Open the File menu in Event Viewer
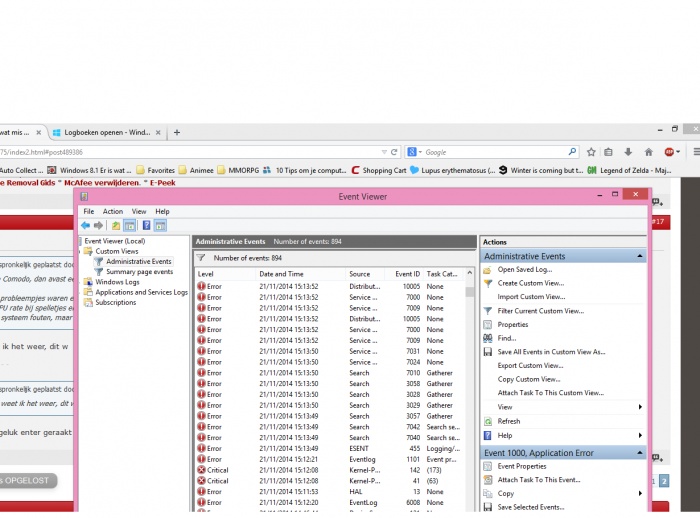Screen dimensions: 700x518 point(89,211)
